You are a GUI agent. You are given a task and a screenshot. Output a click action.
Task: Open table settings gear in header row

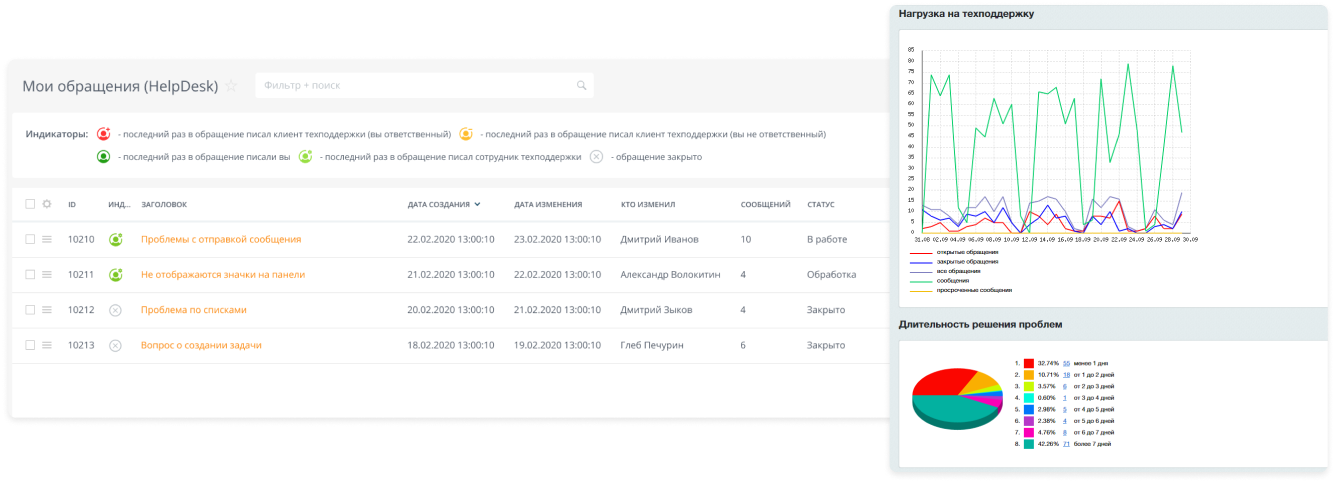click(x=46, y=204)
